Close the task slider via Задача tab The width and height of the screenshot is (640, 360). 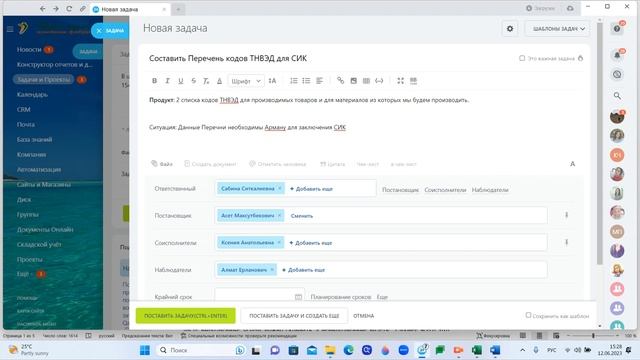coord(110,31)
